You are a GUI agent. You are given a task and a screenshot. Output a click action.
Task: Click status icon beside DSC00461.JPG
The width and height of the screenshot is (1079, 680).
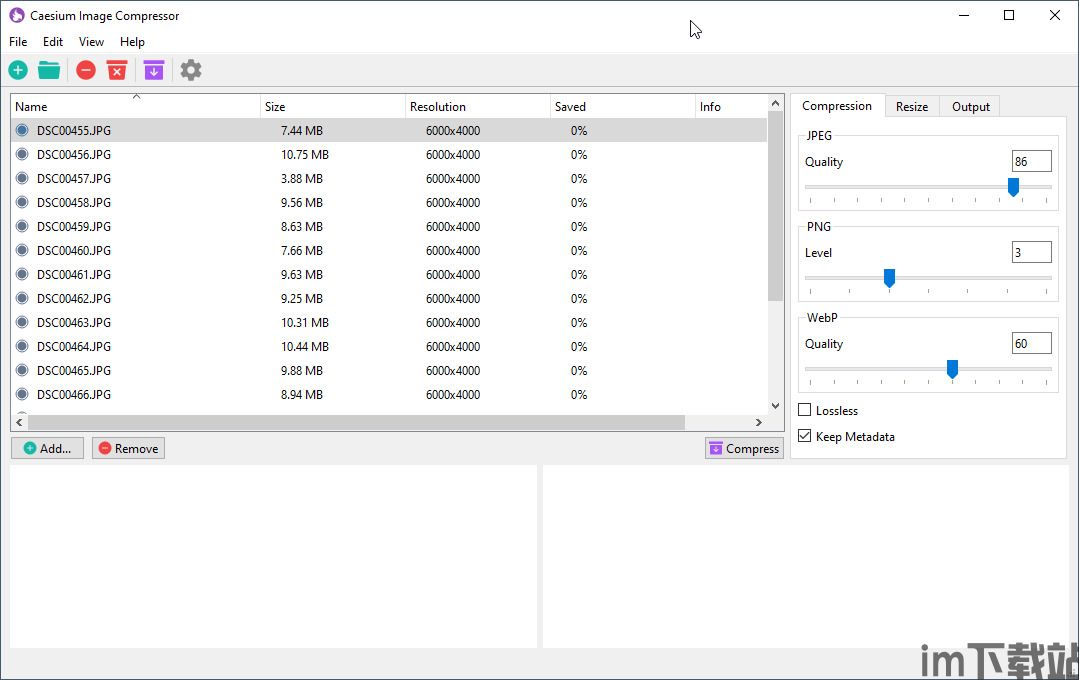pyautogui.click(x=22, y=274)
